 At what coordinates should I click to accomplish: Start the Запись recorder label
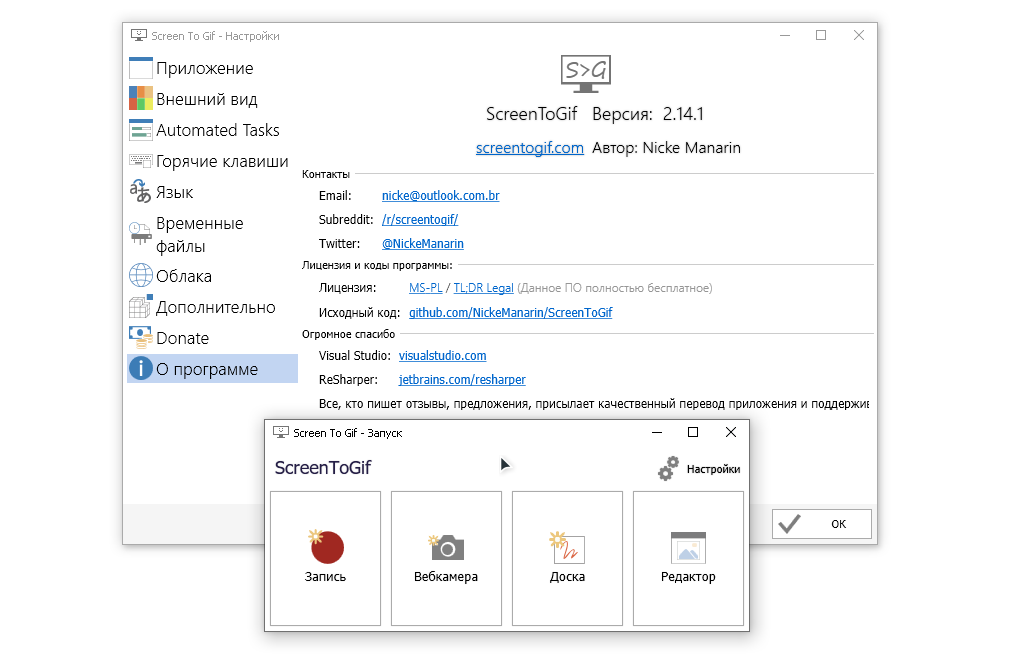325,576
